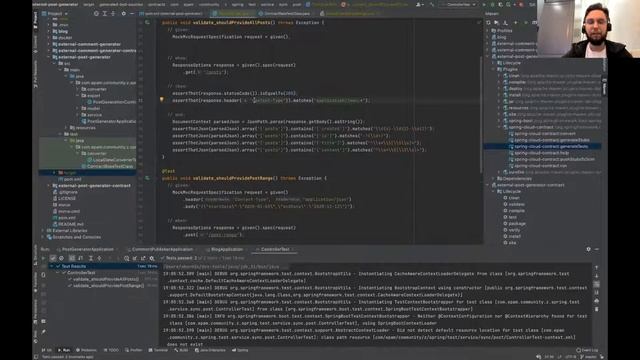Image resolution: width=640 pixels, height=360 pixels.
Task: Select ContractBaseTestClass in Project tree
Action: tap(108, 166)
